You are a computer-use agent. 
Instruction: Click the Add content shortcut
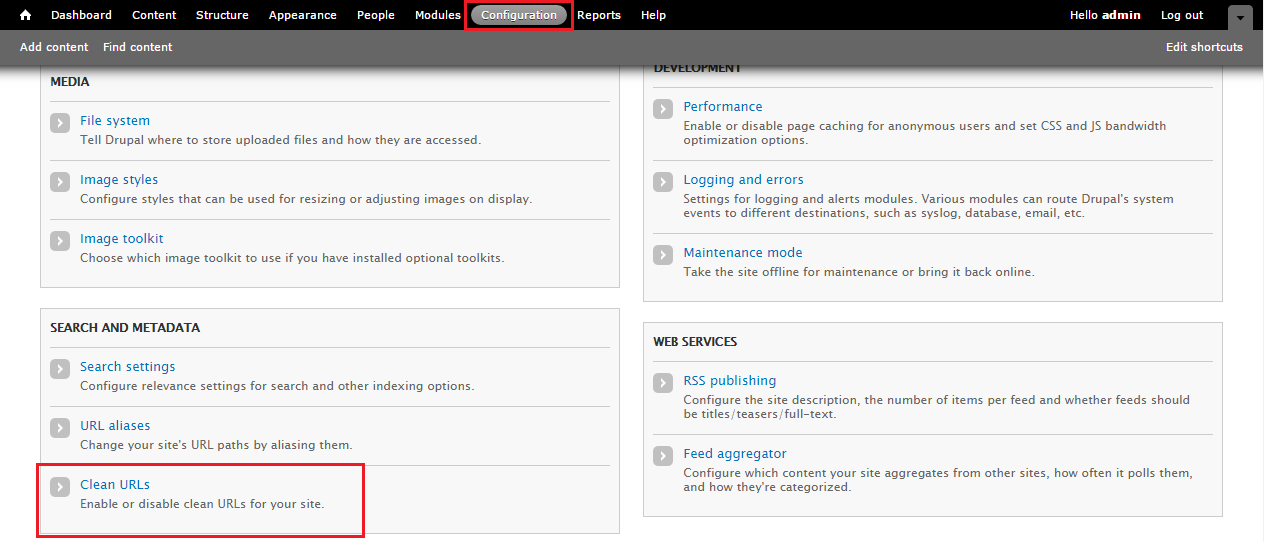click(x=54, y=47)
